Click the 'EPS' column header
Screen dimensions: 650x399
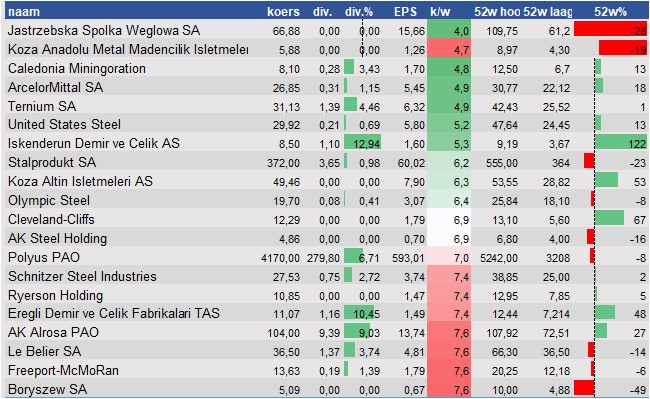(x=405, y=12)
